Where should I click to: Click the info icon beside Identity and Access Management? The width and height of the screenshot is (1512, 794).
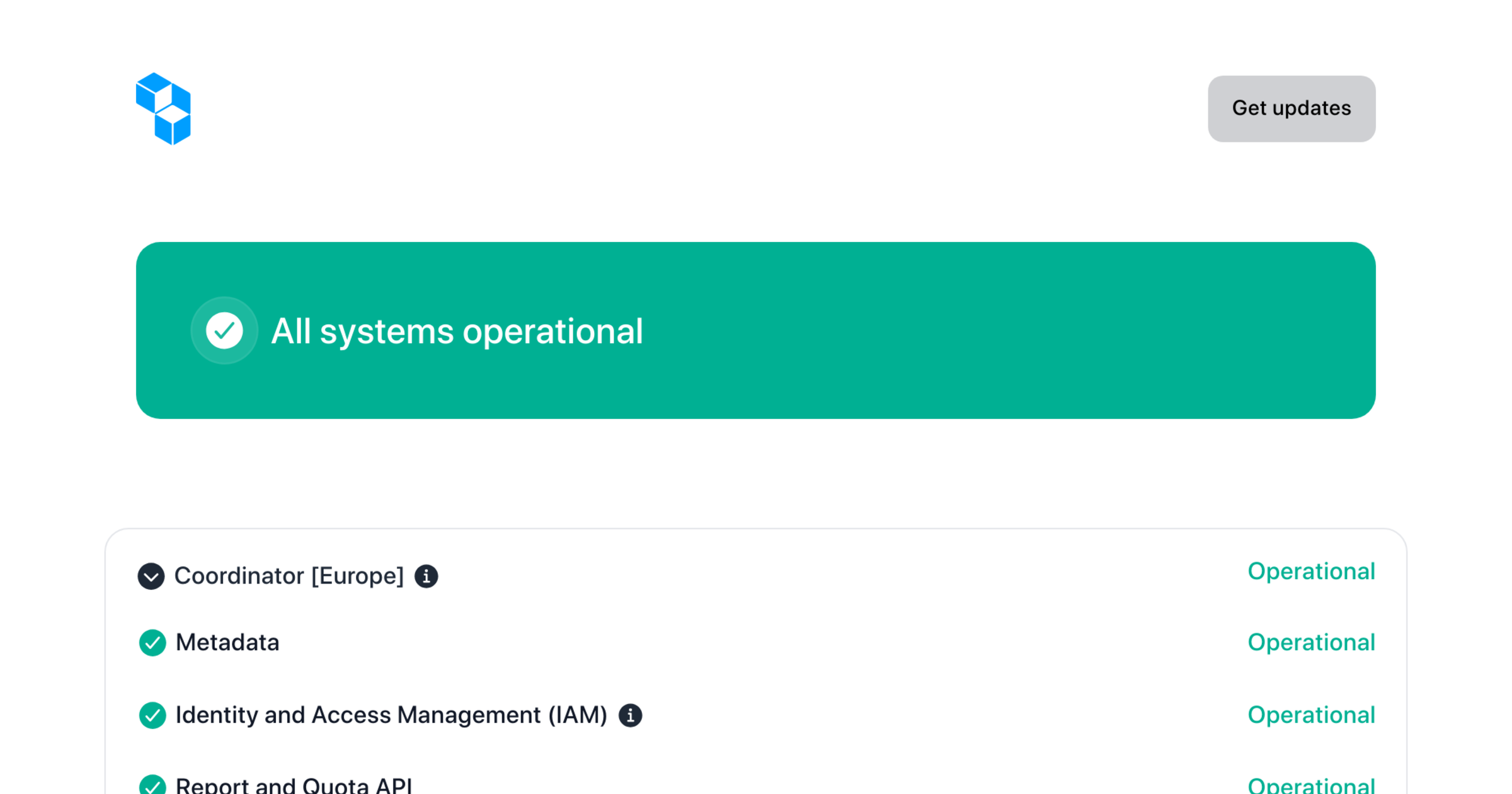coord(632,715)
